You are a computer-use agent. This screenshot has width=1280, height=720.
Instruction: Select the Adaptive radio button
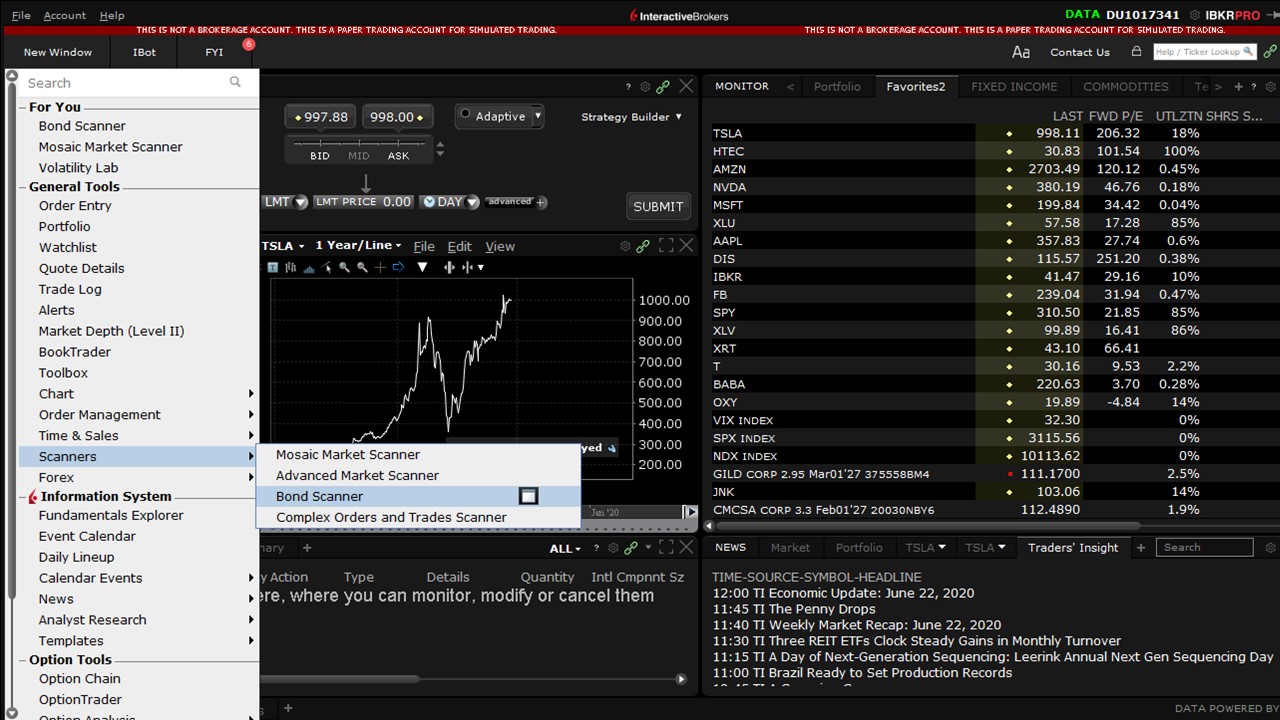pos(465,115)
